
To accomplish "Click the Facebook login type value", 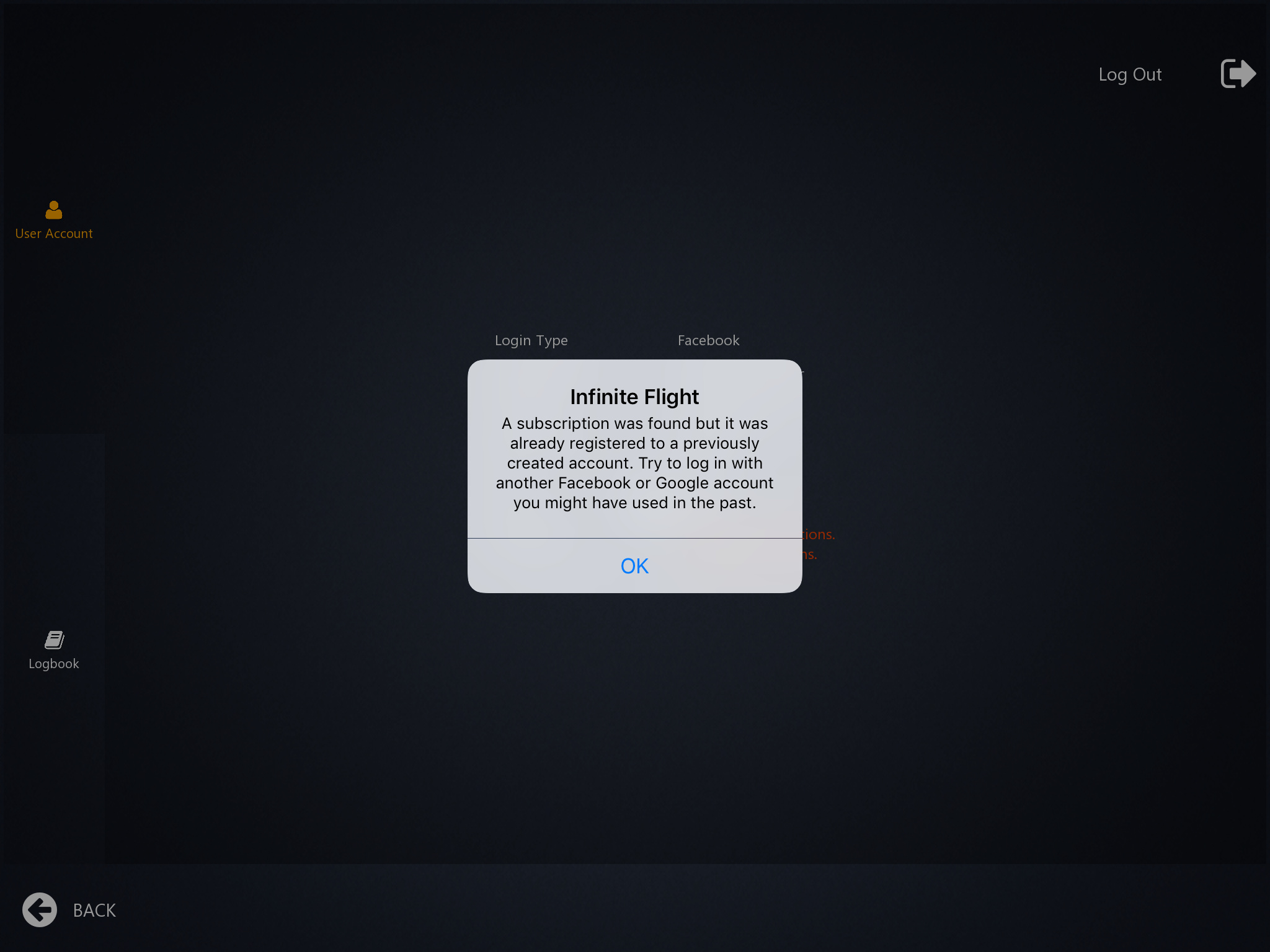I will [708, 340].
